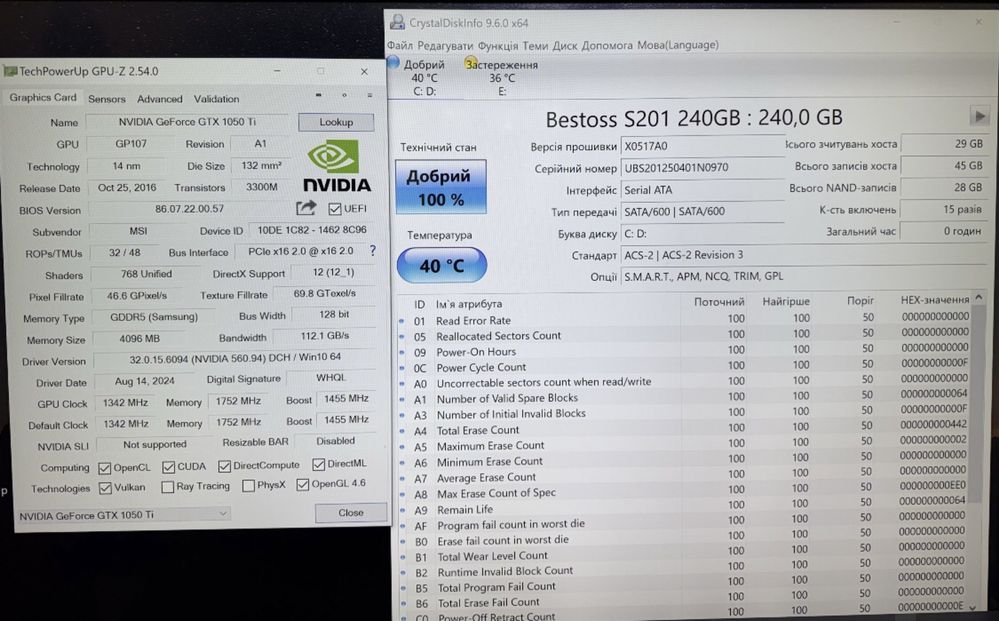Screen dimensions: 999x621
Task: Enable the PhysX checkbox
Action: (x=248, y=486)
